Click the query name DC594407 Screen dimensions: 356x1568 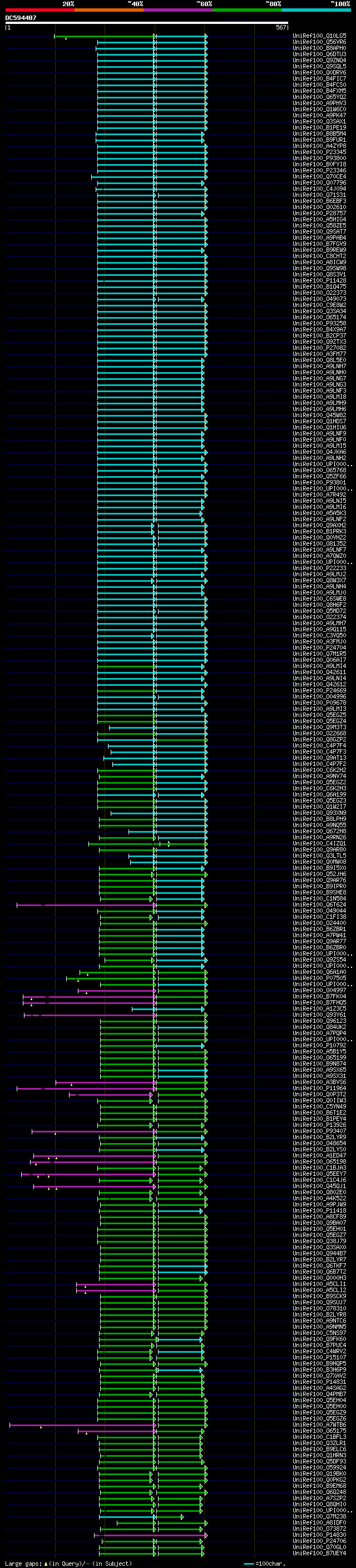[21, 18]
